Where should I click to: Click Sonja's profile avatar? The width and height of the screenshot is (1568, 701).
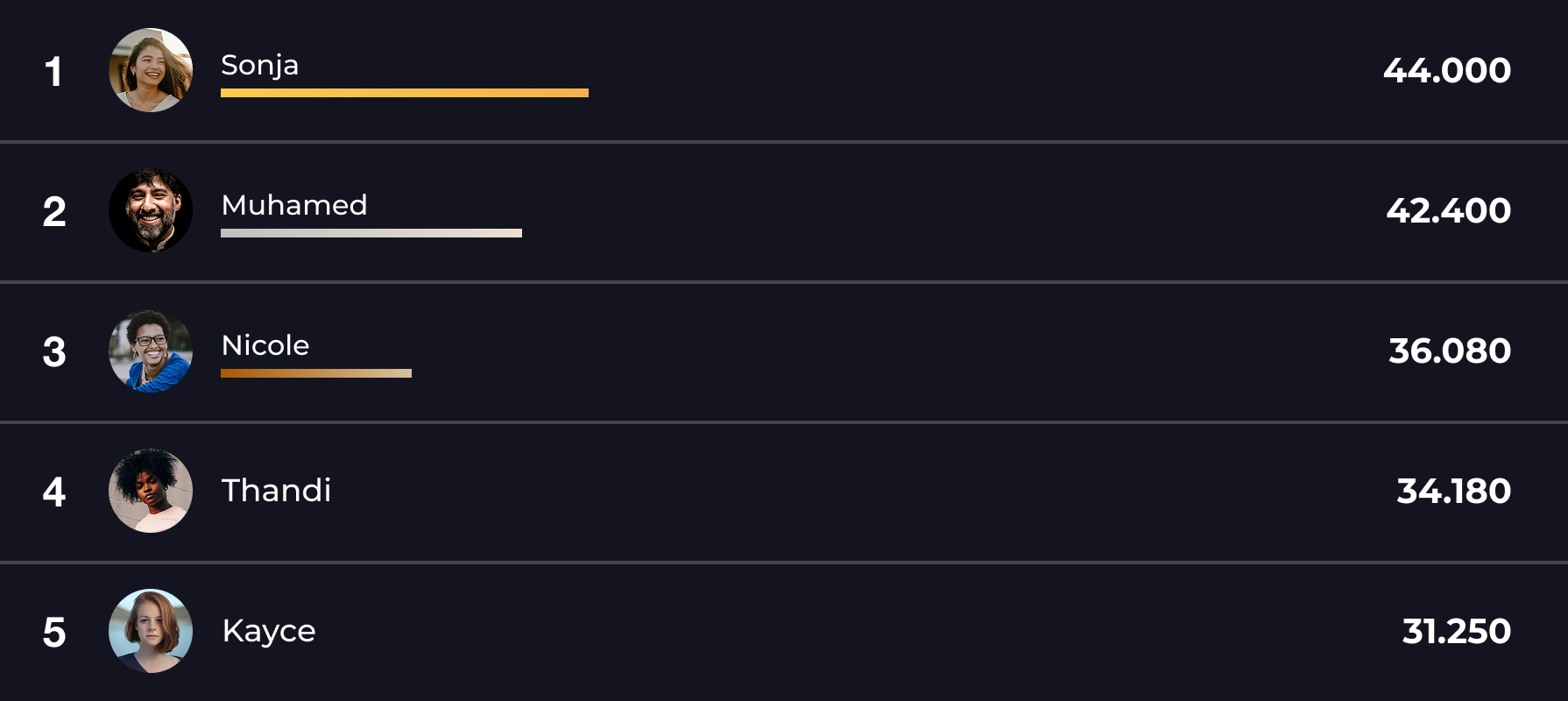(151, 70)
